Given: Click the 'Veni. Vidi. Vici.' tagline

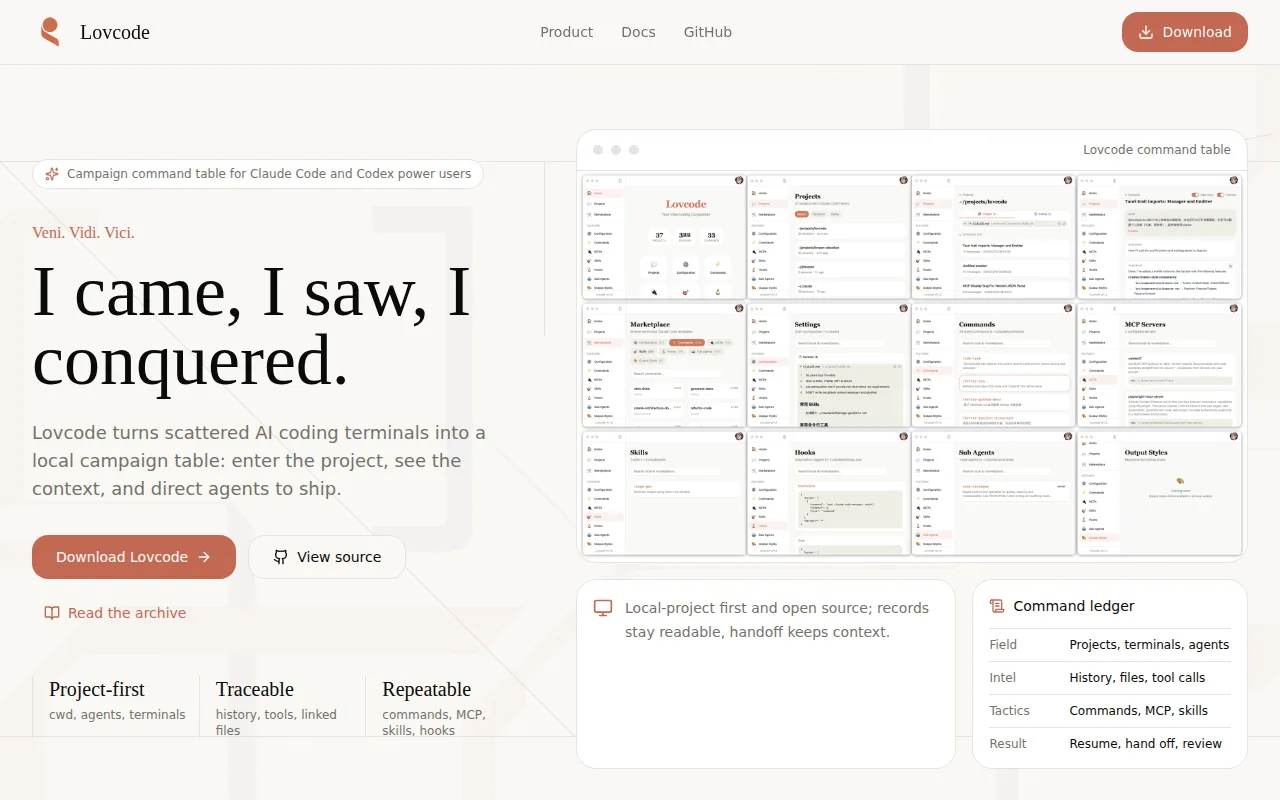Looking at the screenshot, I should click(83, 233).
